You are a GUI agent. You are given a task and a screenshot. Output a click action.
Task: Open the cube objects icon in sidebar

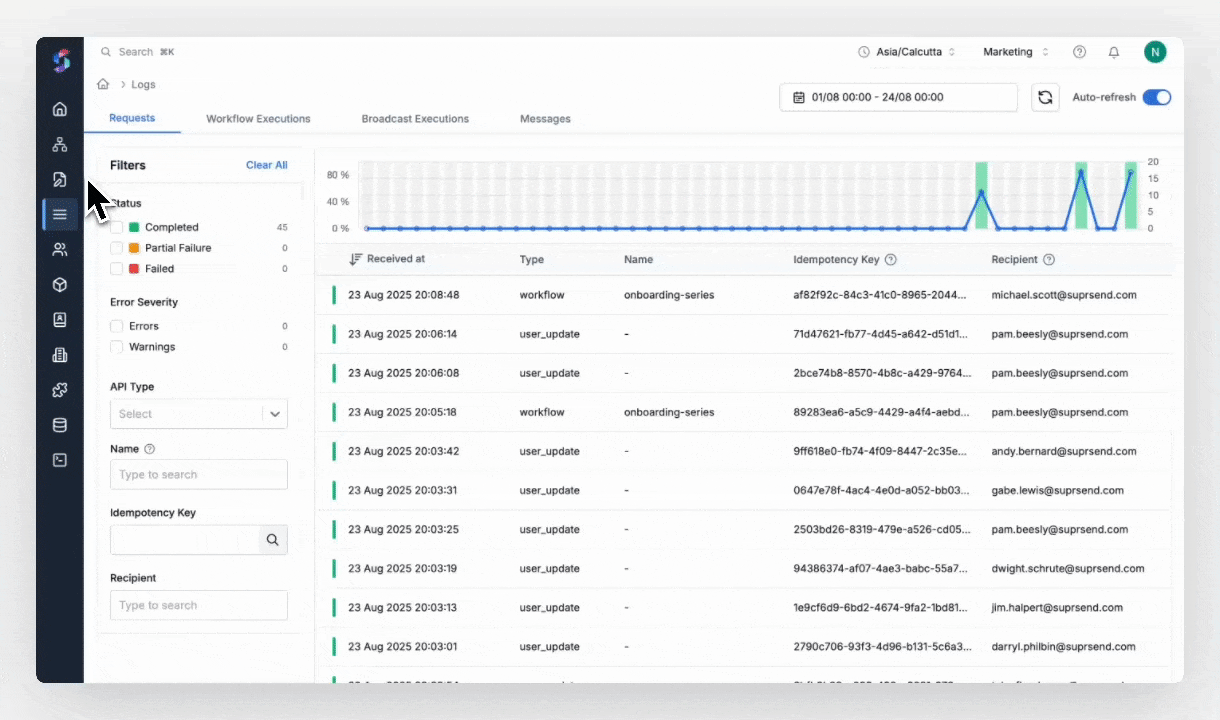(60, 285)
